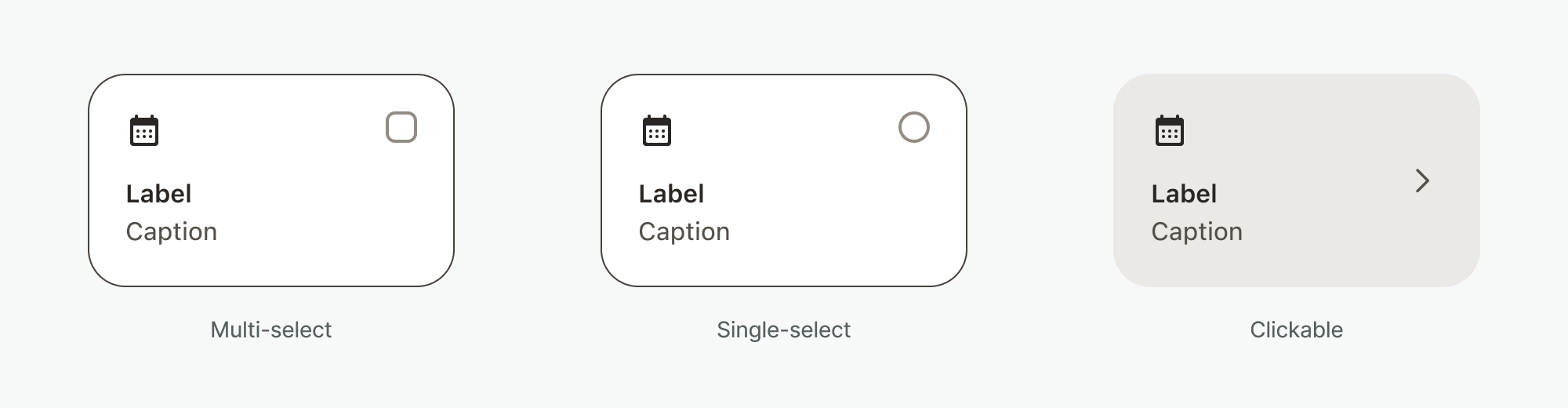Click the bold Label text in the radio button card
This screenshot has width=1568, height=408.
[x=671, y=194]
